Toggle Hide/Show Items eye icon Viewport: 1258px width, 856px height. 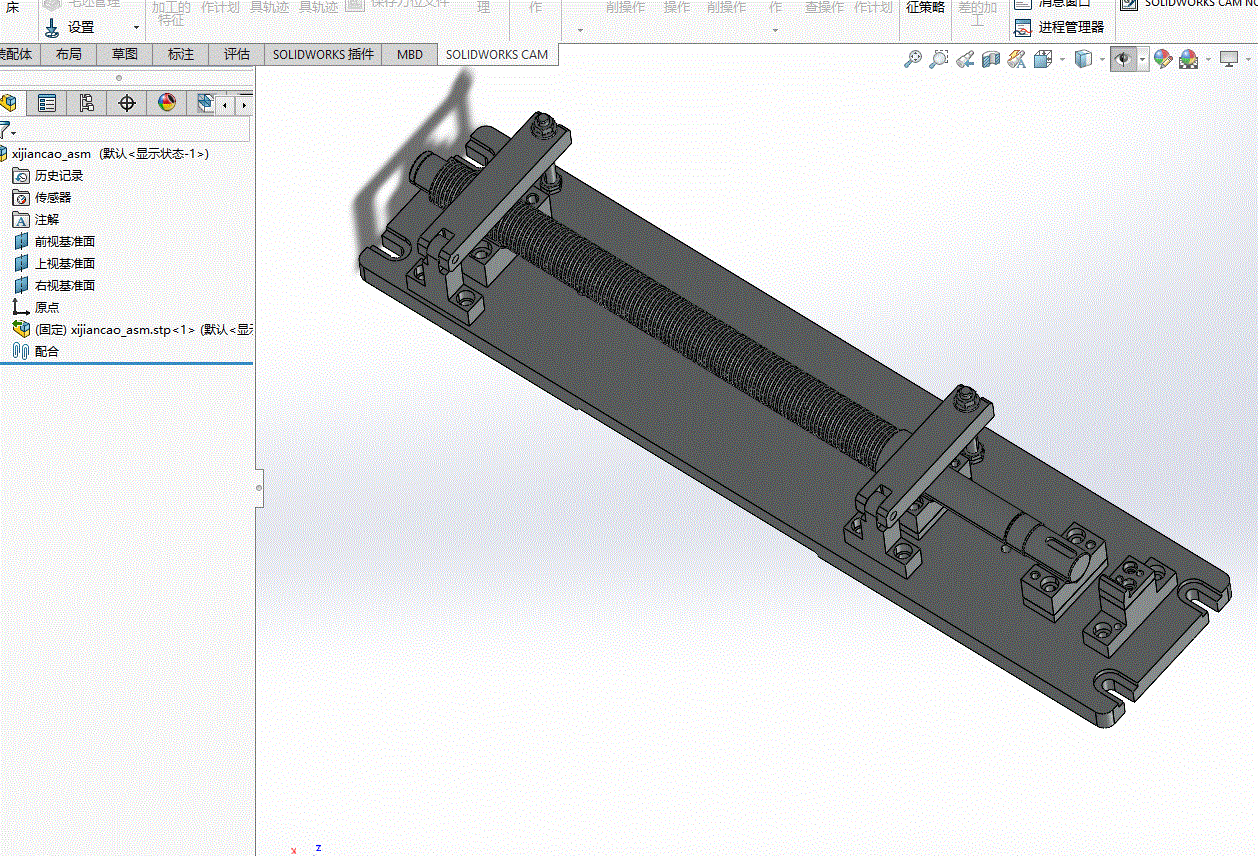pos(1123,60)
